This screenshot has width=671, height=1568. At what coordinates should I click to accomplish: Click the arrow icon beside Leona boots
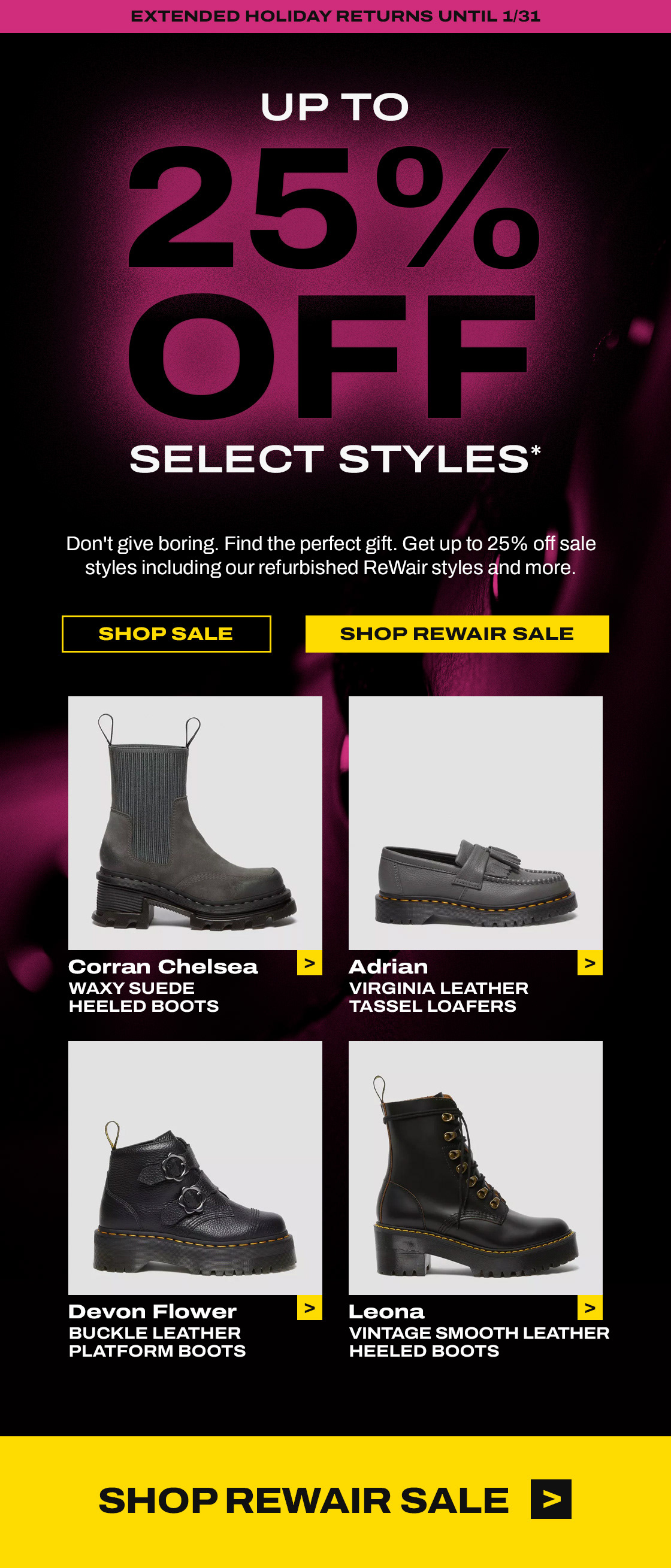click(590, 1308)
